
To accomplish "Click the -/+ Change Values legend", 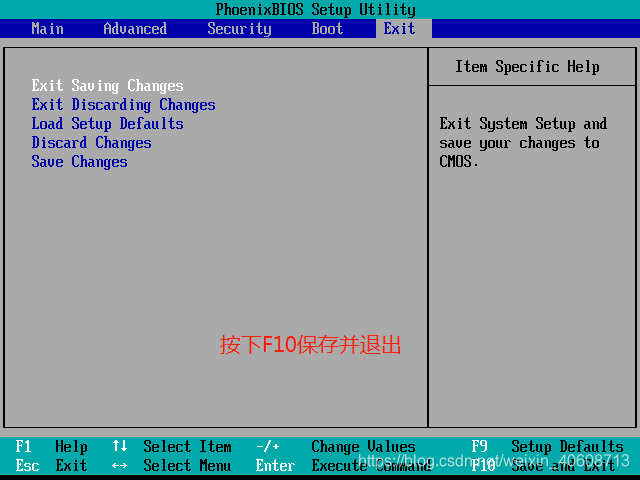I will [336, 447].
